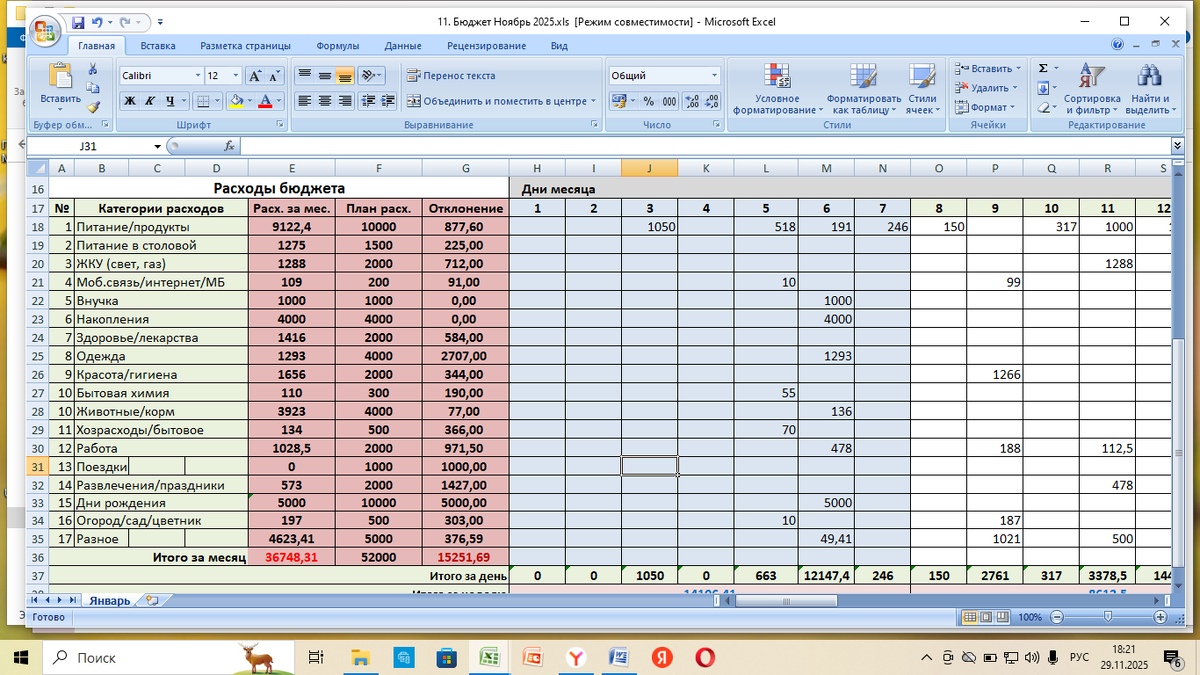Expand Найти и выделить menu
This screenshot has width=1200, height=675.
[x=1150, y=90]
